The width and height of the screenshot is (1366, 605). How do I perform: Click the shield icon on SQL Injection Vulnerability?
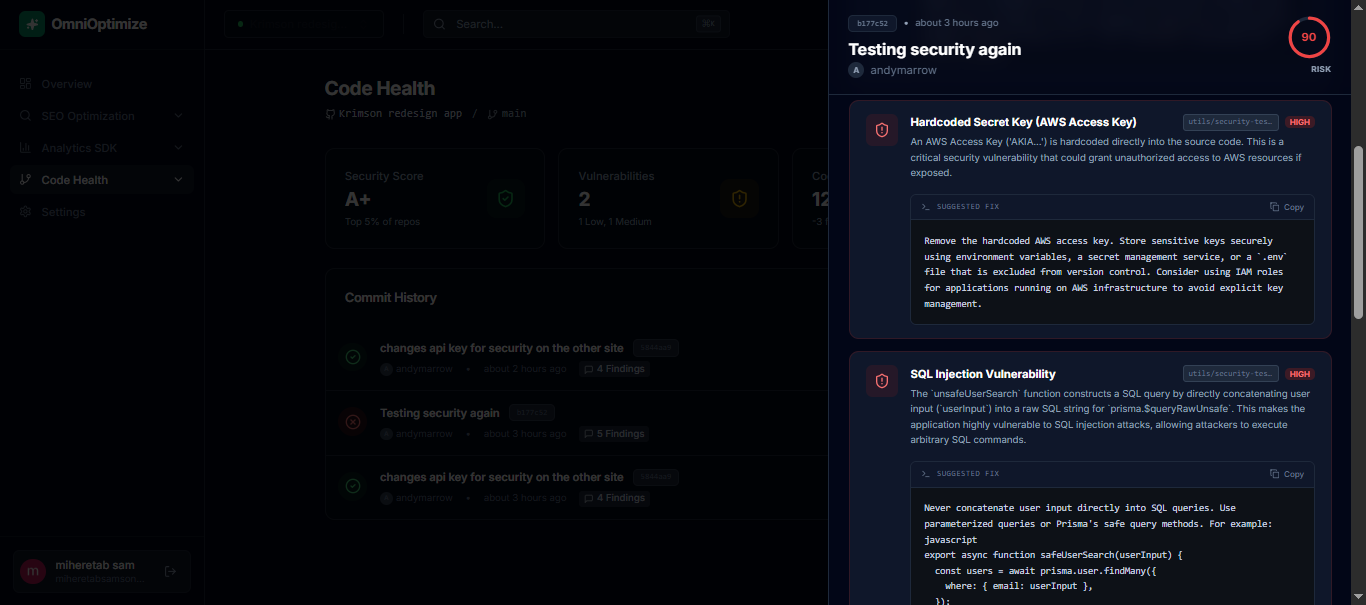882,381
